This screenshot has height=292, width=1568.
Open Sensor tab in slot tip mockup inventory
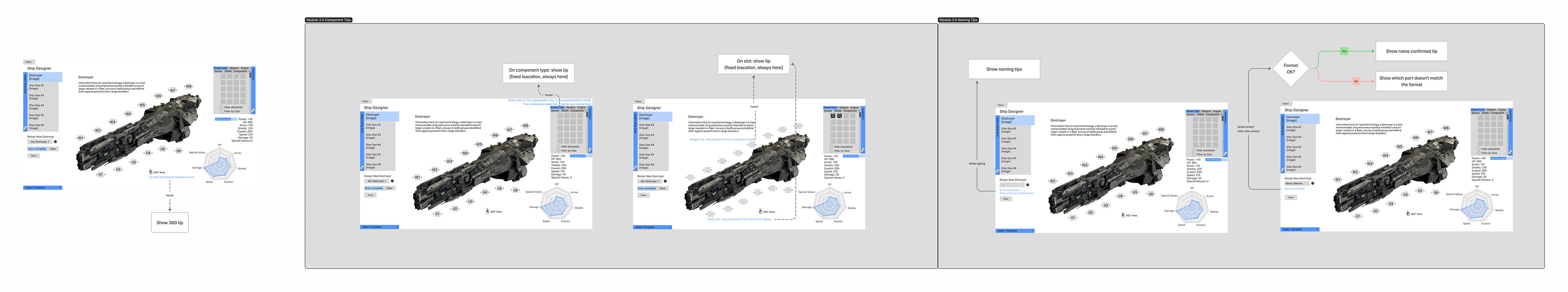(x=828, y=111)
